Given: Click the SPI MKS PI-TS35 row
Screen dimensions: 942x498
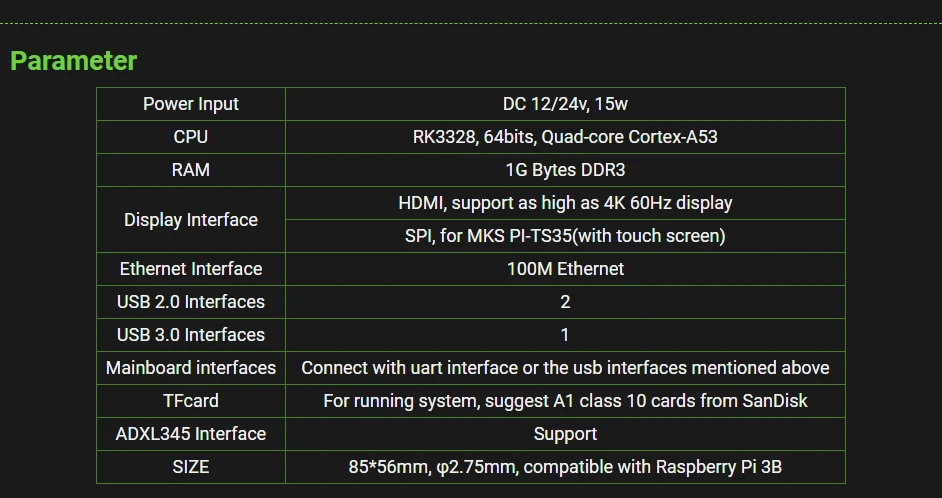Looking at the screenshot, I should pyautogui.click(x=565, y=236).
